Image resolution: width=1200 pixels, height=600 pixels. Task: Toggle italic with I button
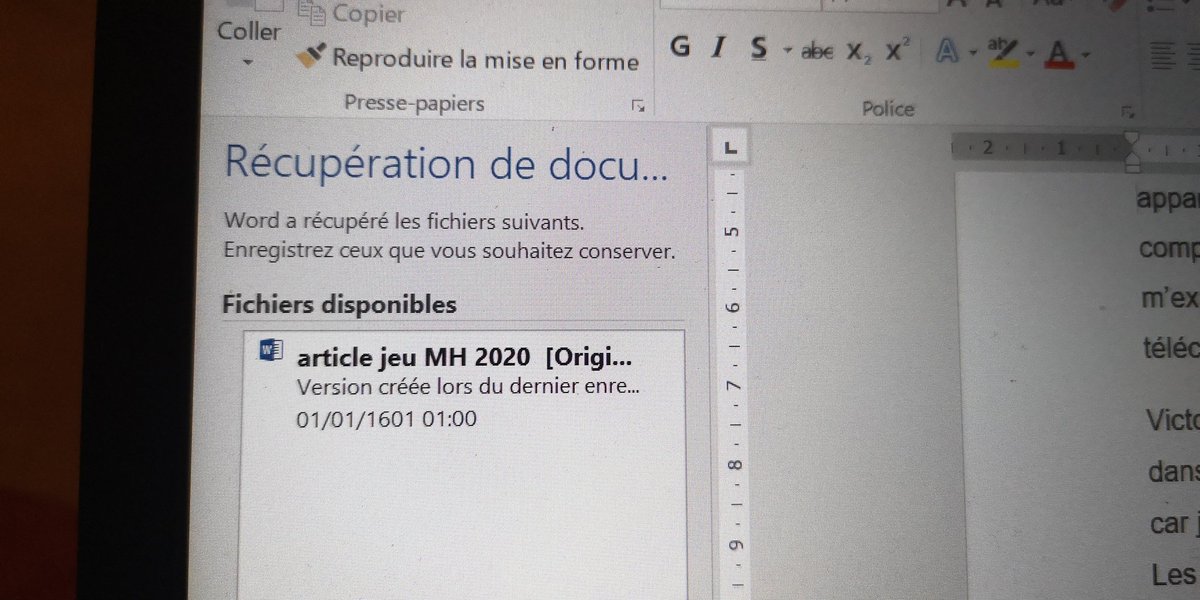point(716,49)
